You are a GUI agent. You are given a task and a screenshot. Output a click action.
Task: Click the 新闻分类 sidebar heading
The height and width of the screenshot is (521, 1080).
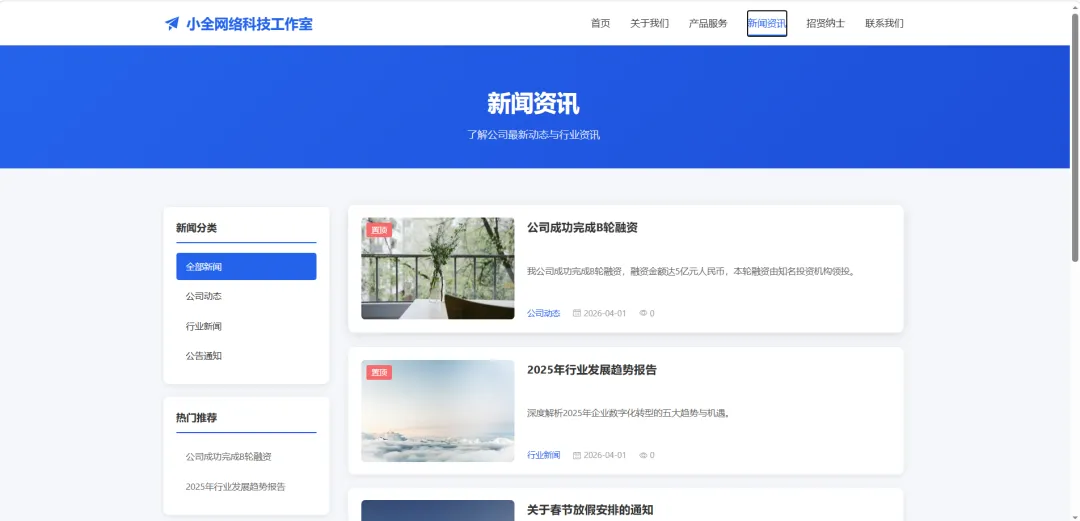pos(196,228)
